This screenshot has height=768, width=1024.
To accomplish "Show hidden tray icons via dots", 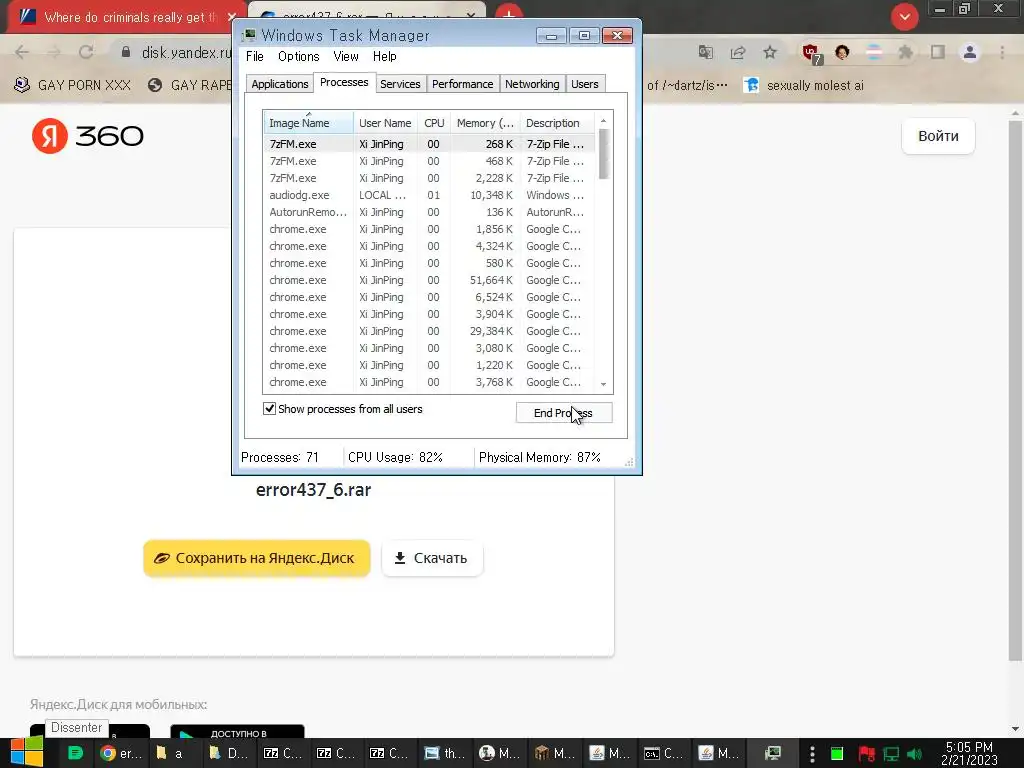I will tap(812, 754).
